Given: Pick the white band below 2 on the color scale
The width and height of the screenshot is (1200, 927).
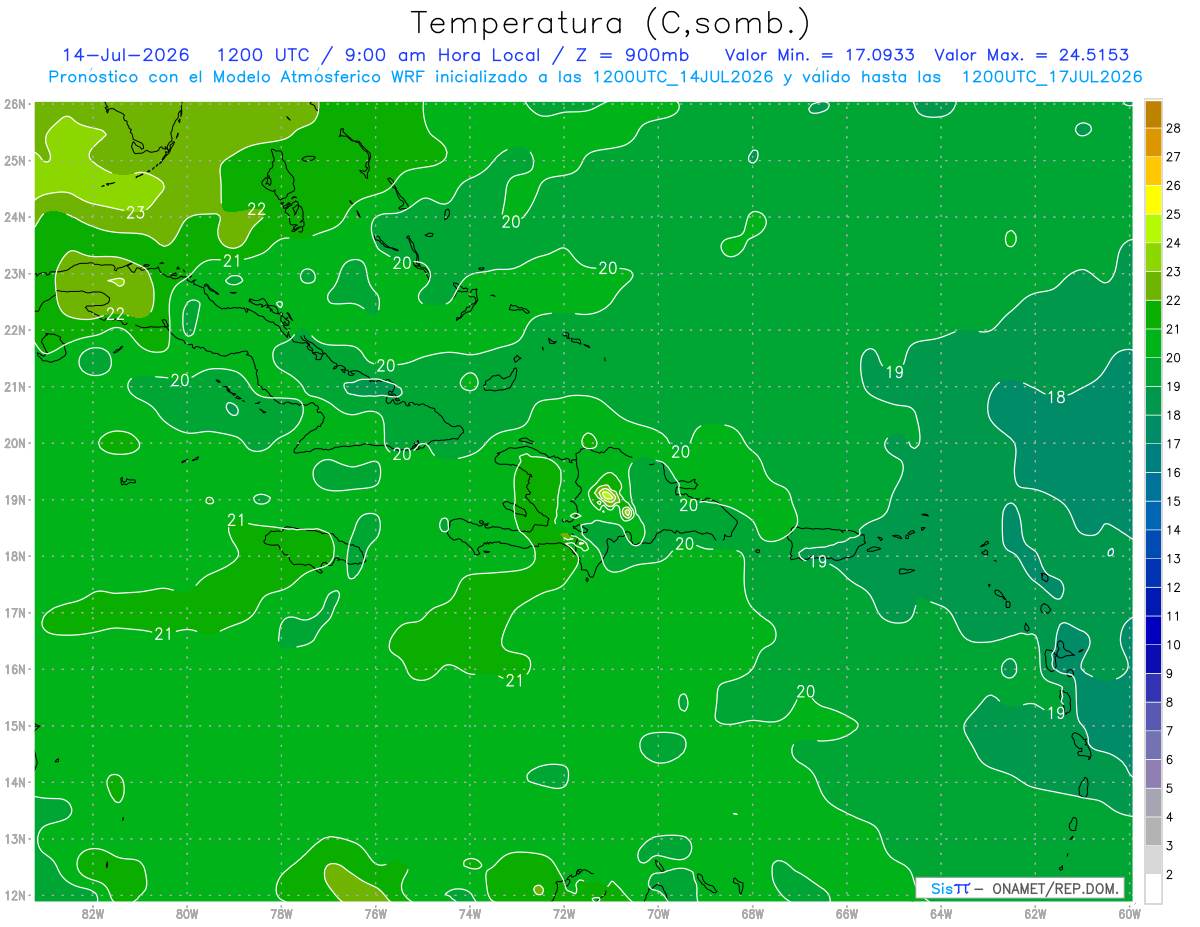Looking at the screenshot, I should (x=1153, y=888).
